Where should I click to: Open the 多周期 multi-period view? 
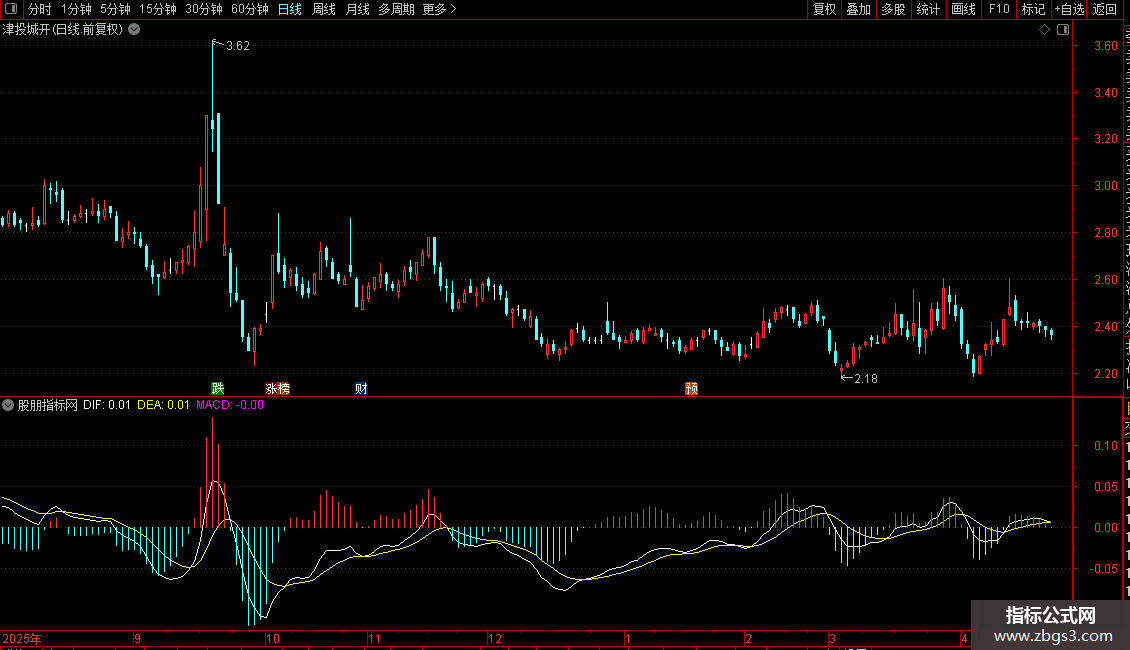pyautogui.click(x=396, y=9)
